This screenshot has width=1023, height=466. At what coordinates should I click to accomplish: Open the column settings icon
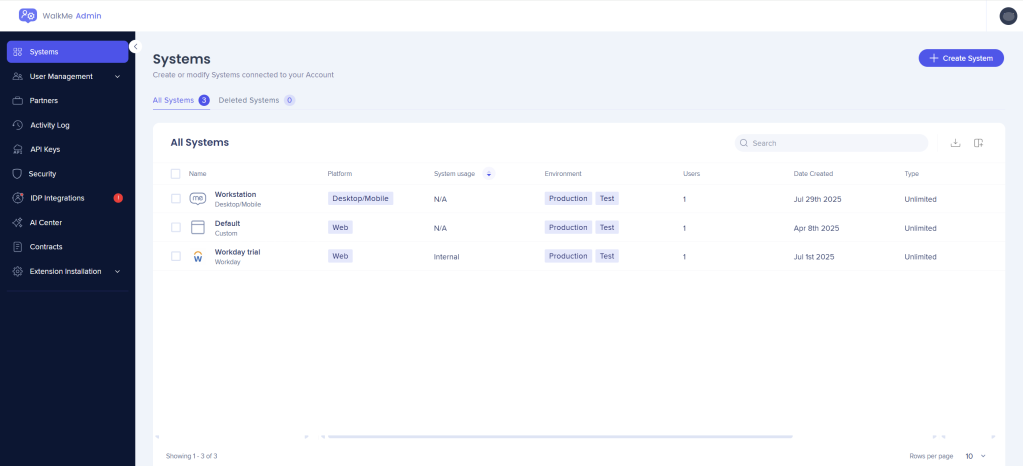[979, 143]
